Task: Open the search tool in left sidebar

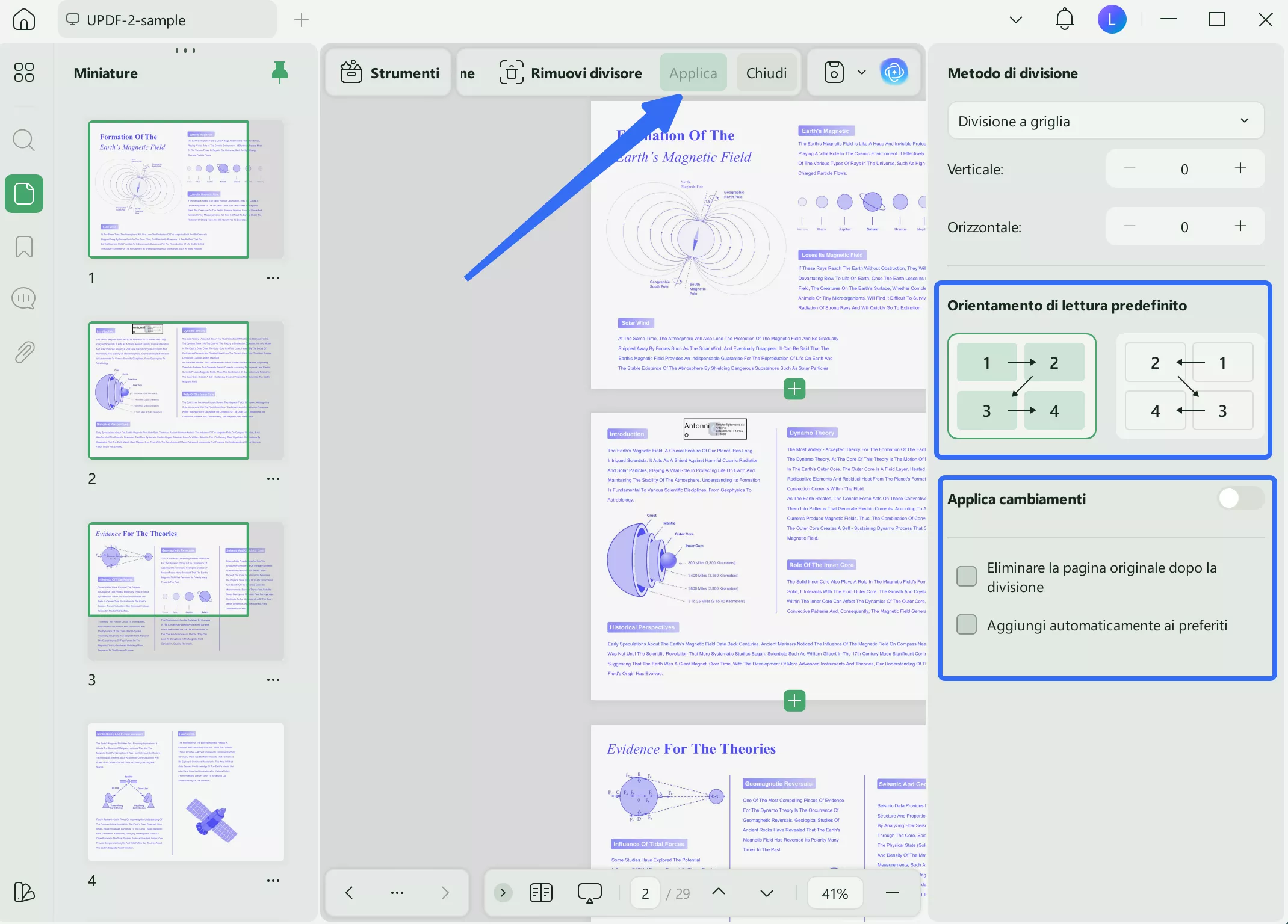Action: [x=24, y=140]
